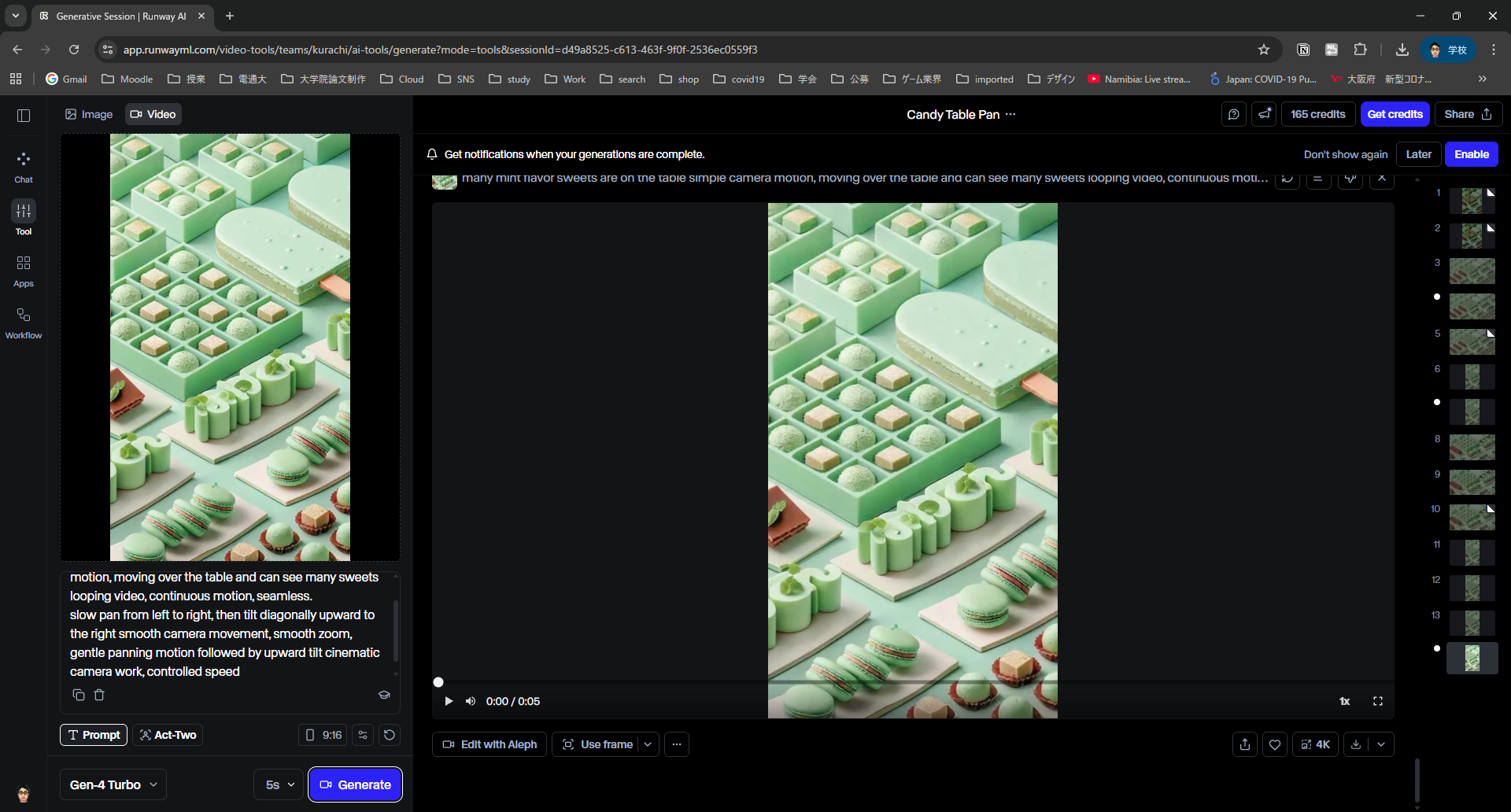Switch to the Image tab
Image resolution: width=1511 pixels, height=812 pixels.
click(89, 114)
